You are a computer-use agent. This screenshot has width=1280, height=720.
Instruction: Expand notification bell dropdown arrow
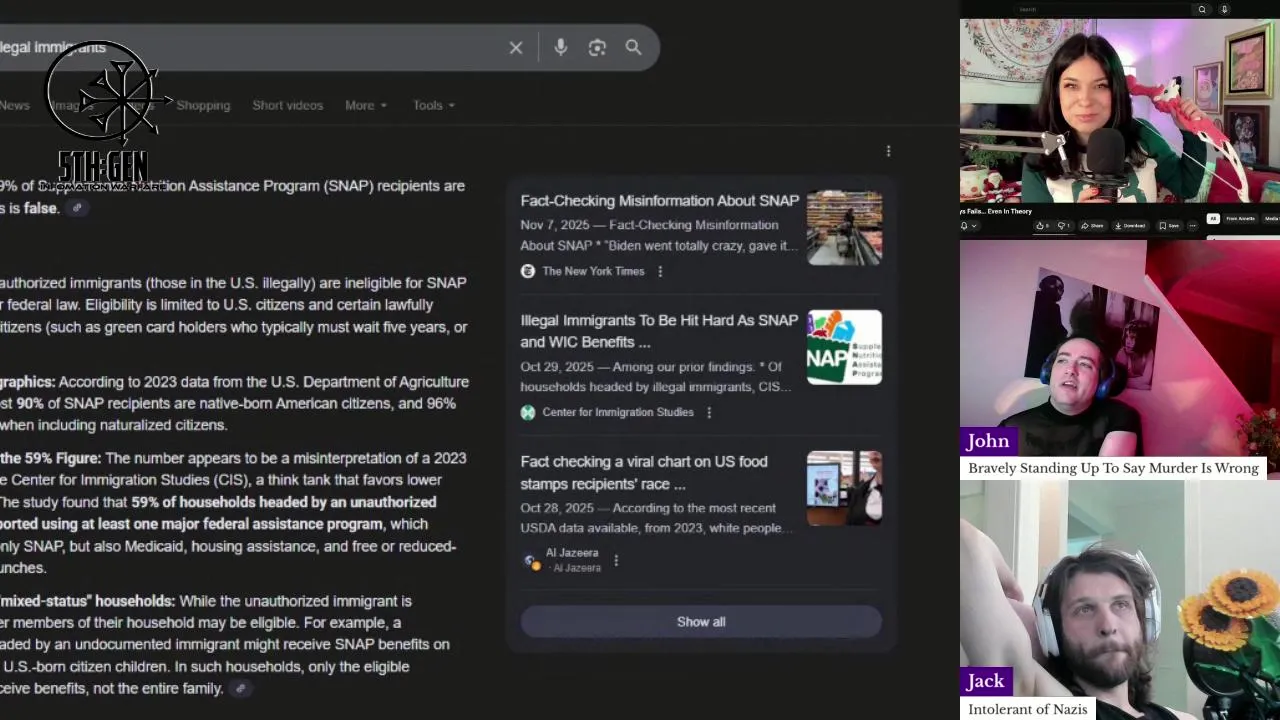coord(974,225)
